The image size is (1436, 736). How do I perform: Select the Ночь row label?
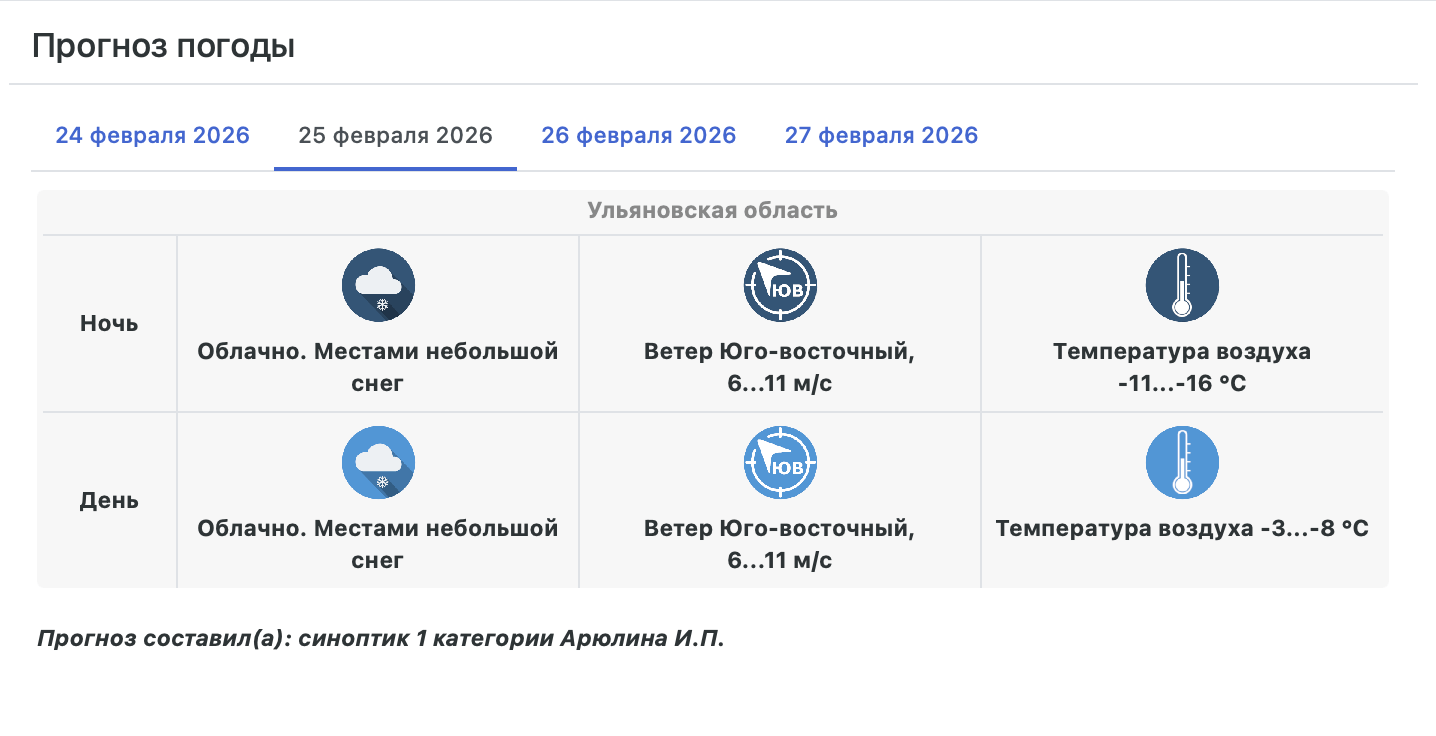tap(109, 324)
